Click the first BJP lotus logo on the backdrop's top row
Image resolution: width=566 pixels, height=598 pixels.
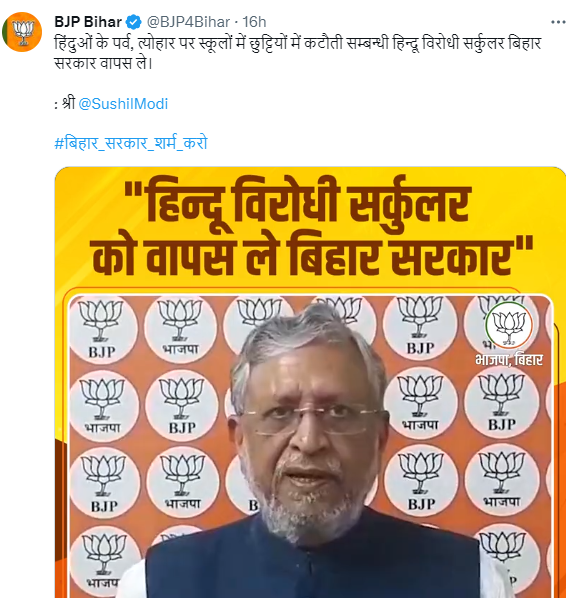point(101,329)
